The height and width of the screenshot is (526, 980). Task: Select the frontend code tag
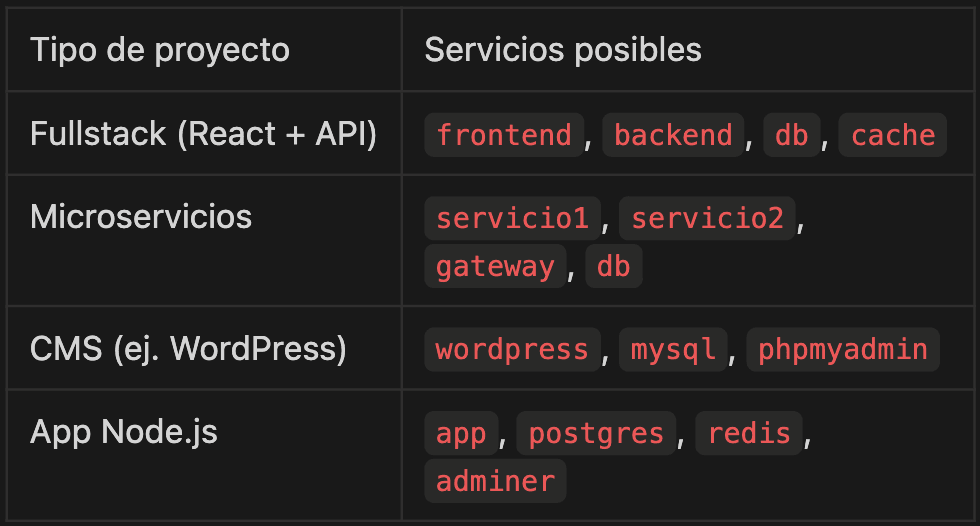504,135
